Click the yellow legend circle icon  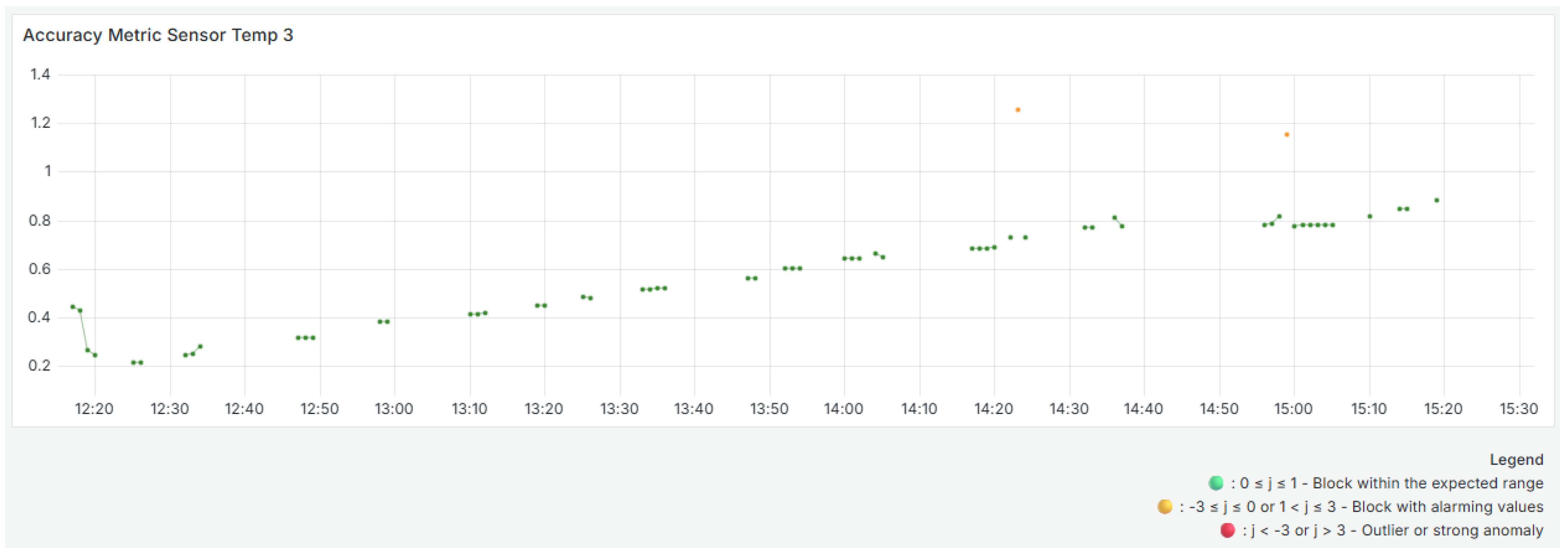[x=1165, y=507]
